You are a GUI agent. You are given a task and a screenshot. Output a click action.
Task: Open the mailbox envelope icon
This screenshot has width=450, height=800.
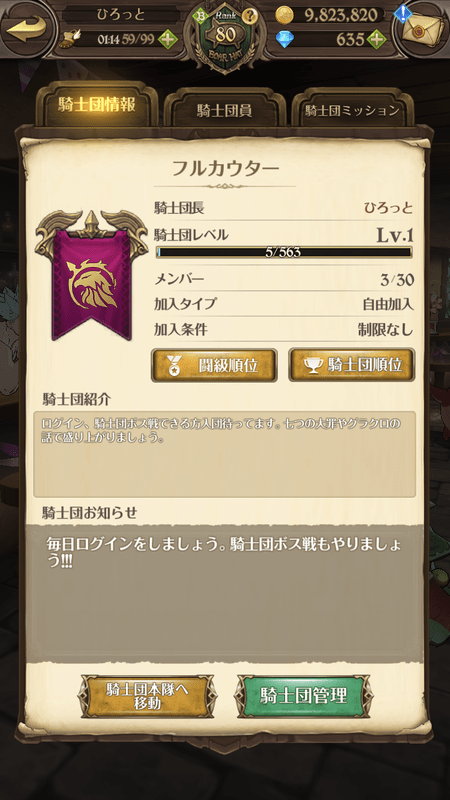(x=421, y=28)
